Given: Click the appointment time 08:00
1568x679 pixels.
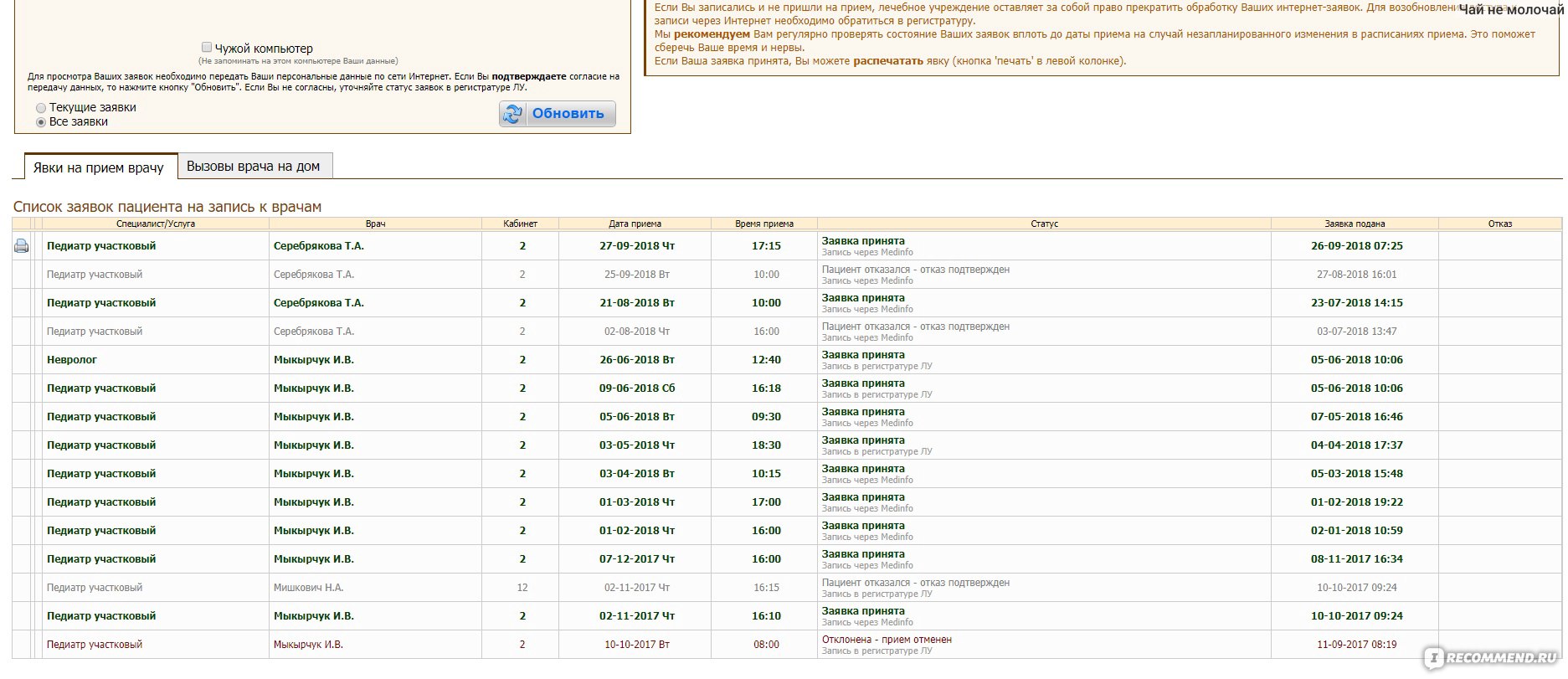Looking at the screenshot, I should 766,645.
